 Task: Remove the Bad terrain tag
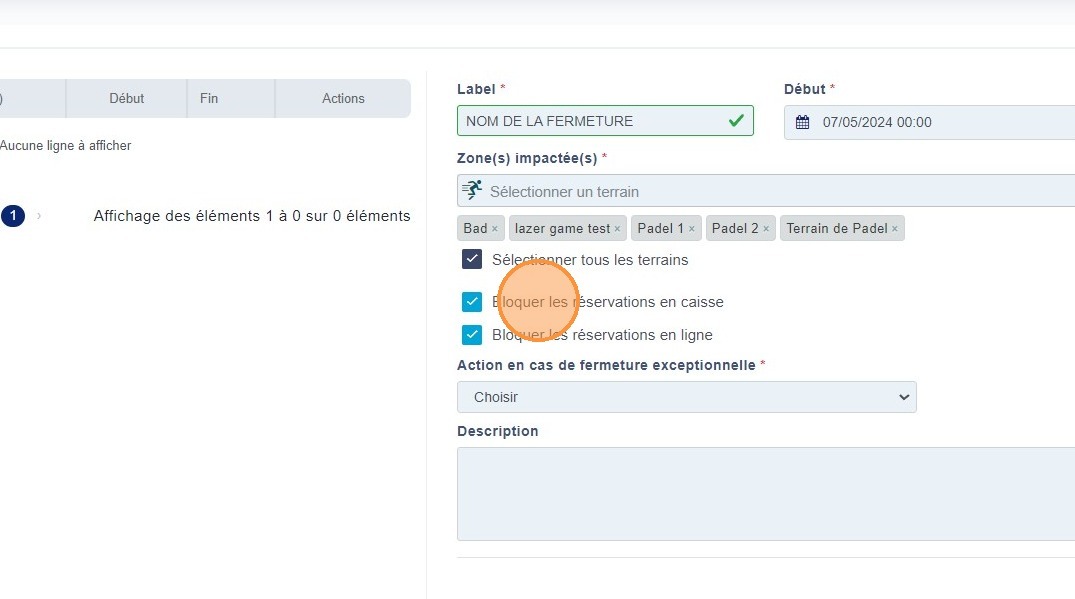494,229
